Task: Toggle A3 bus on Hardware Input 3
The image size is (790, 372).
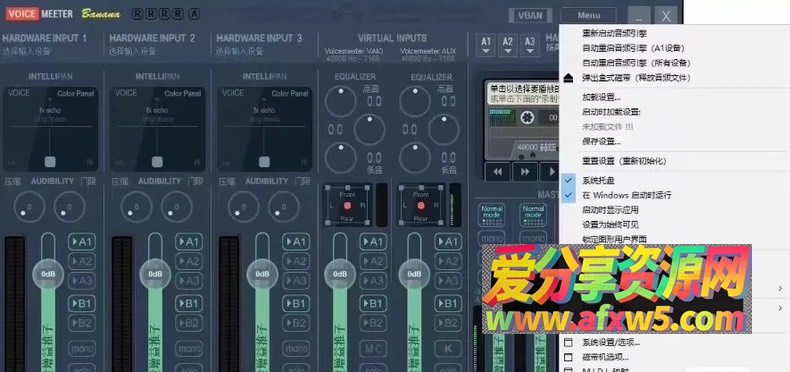Action: (296, 281)
